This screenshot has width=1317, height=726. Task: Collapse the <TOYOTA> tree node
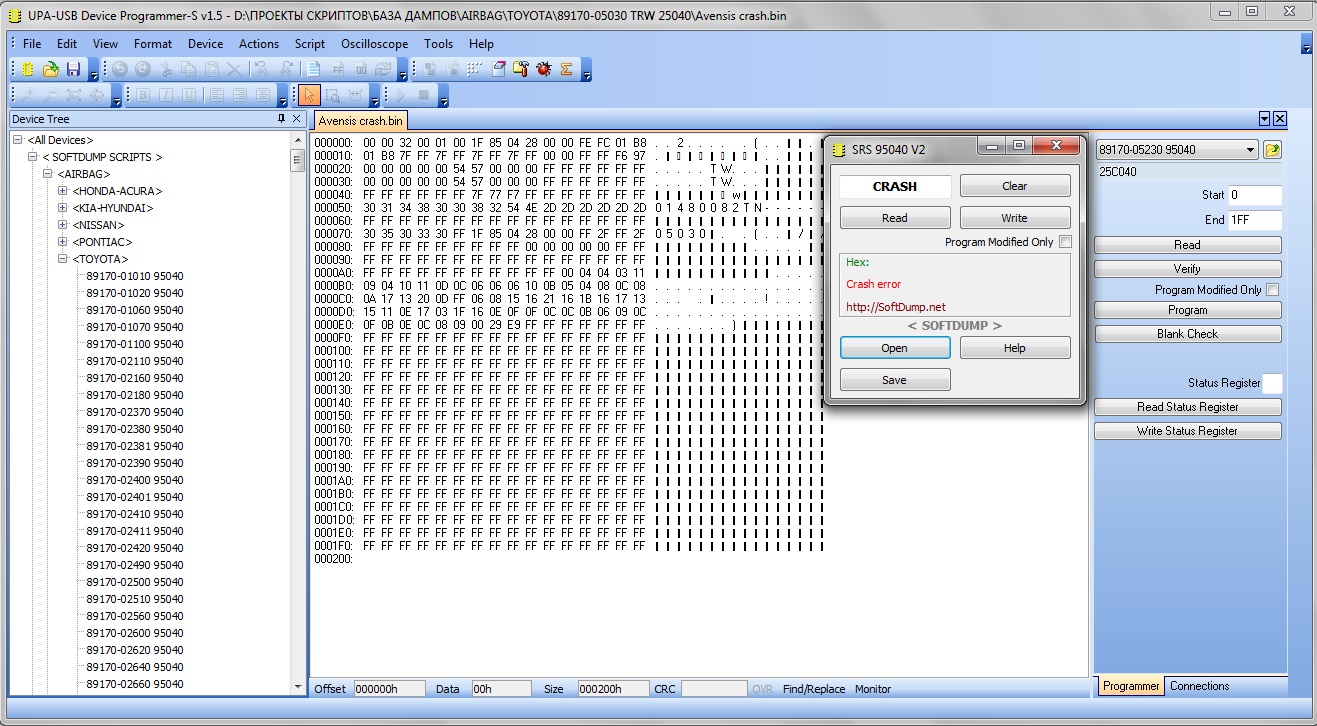click(63, 259)
